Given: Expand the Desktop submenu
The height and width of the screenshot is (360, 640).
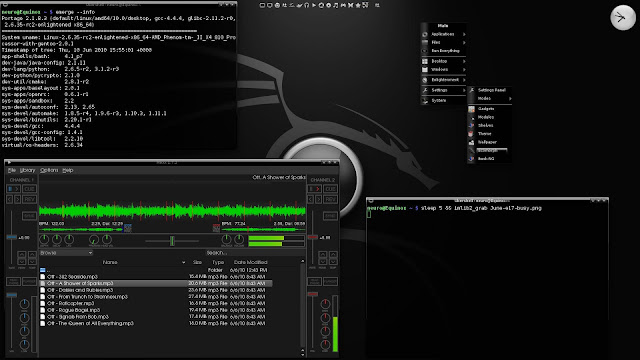Looking at the screenshot, I should (x=444, y=61).
